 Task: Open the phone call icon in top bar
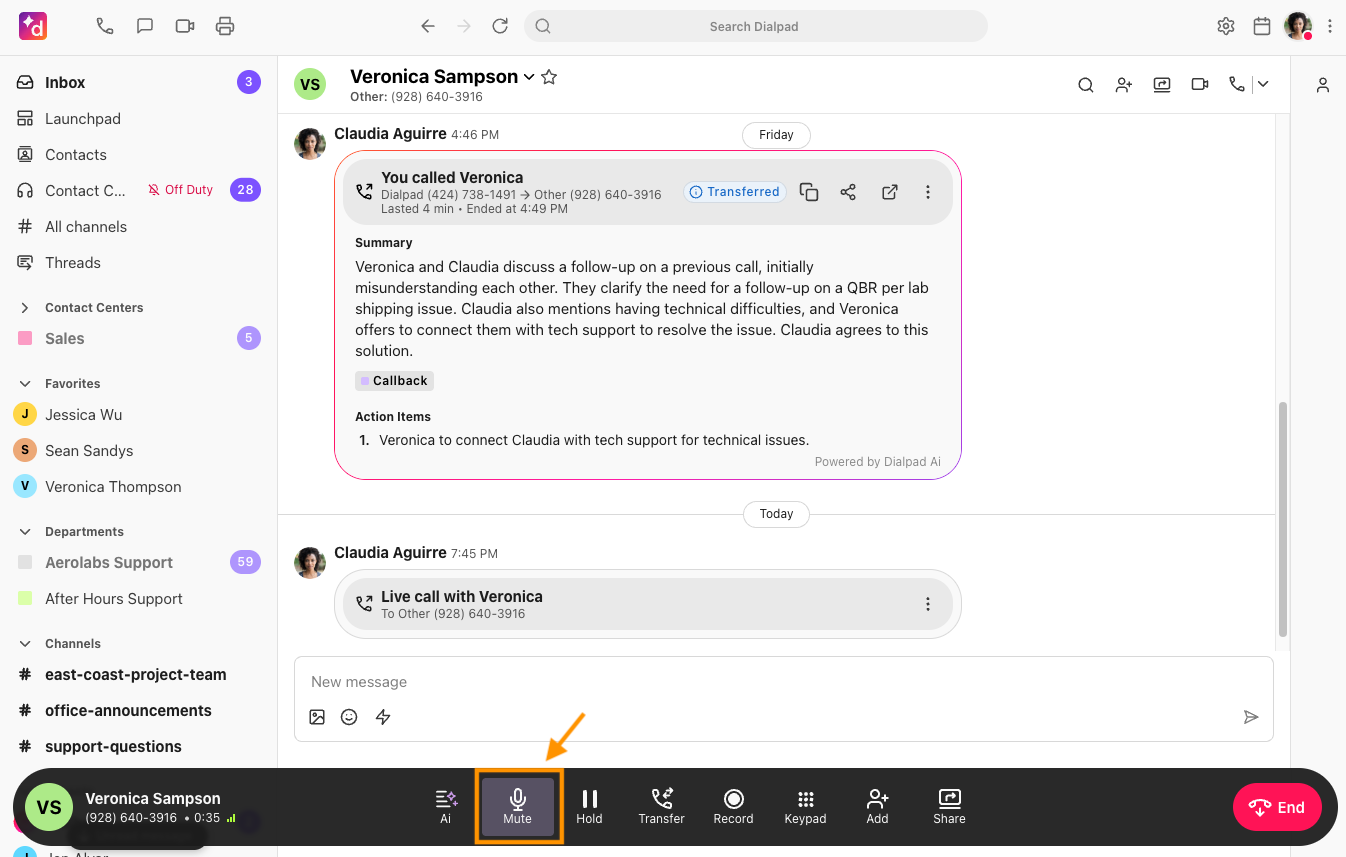pyautogui.click(x=105, y=26)
